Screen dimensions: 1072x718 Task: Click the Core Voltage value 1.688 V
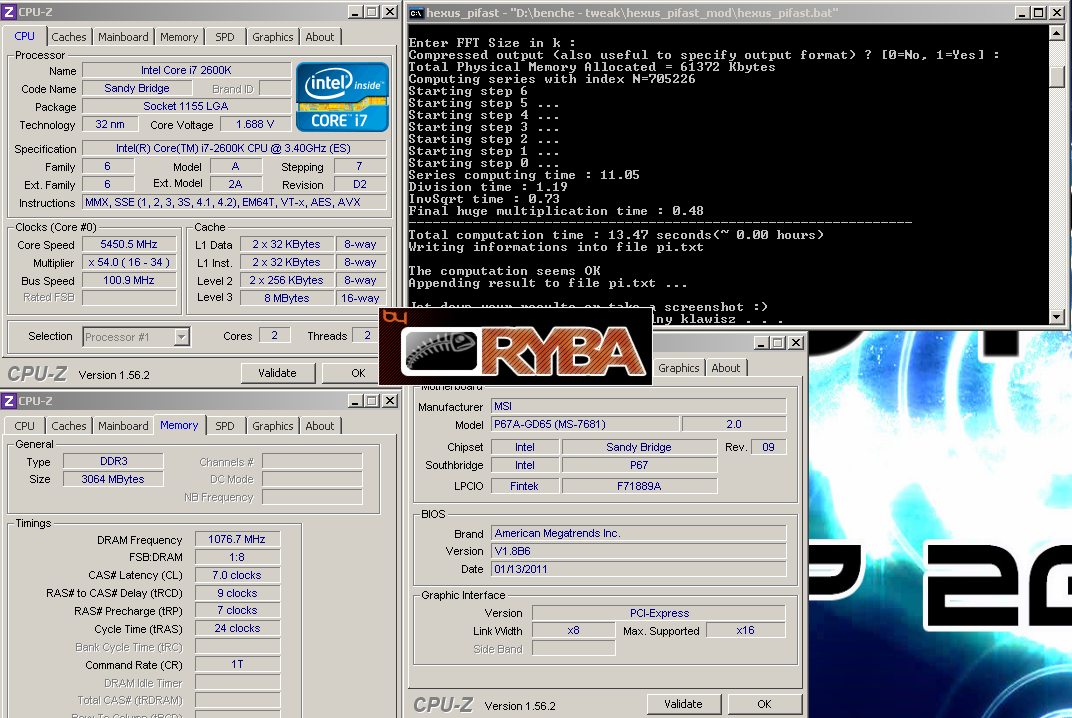click(255, 124)
